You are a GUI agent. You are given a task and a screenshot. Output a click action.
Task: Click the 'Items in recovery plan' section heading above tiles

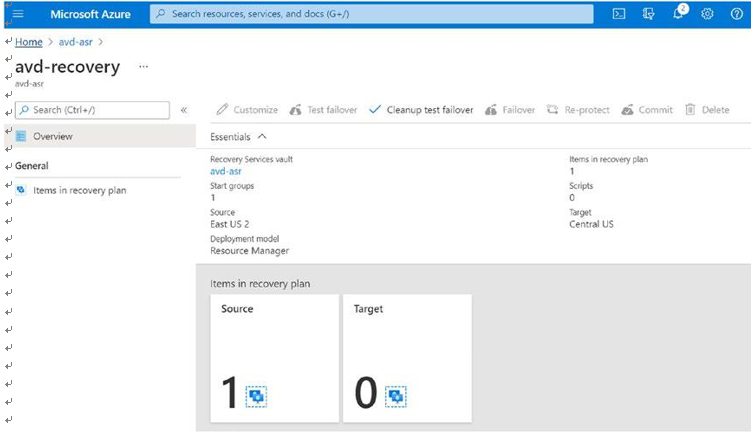(x=260, y=284)
